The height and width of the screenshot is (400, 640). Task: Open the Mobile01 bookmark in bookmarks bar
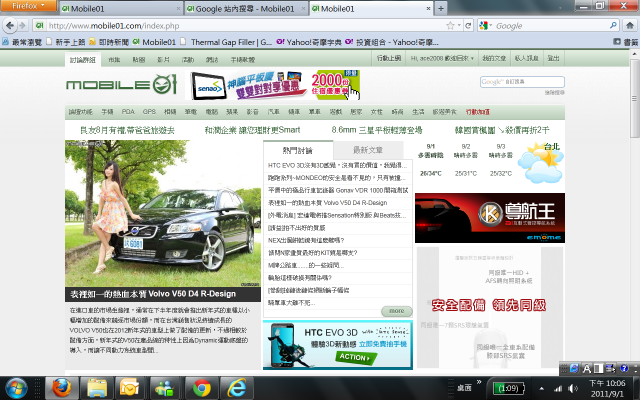click(x=154, y=42)
